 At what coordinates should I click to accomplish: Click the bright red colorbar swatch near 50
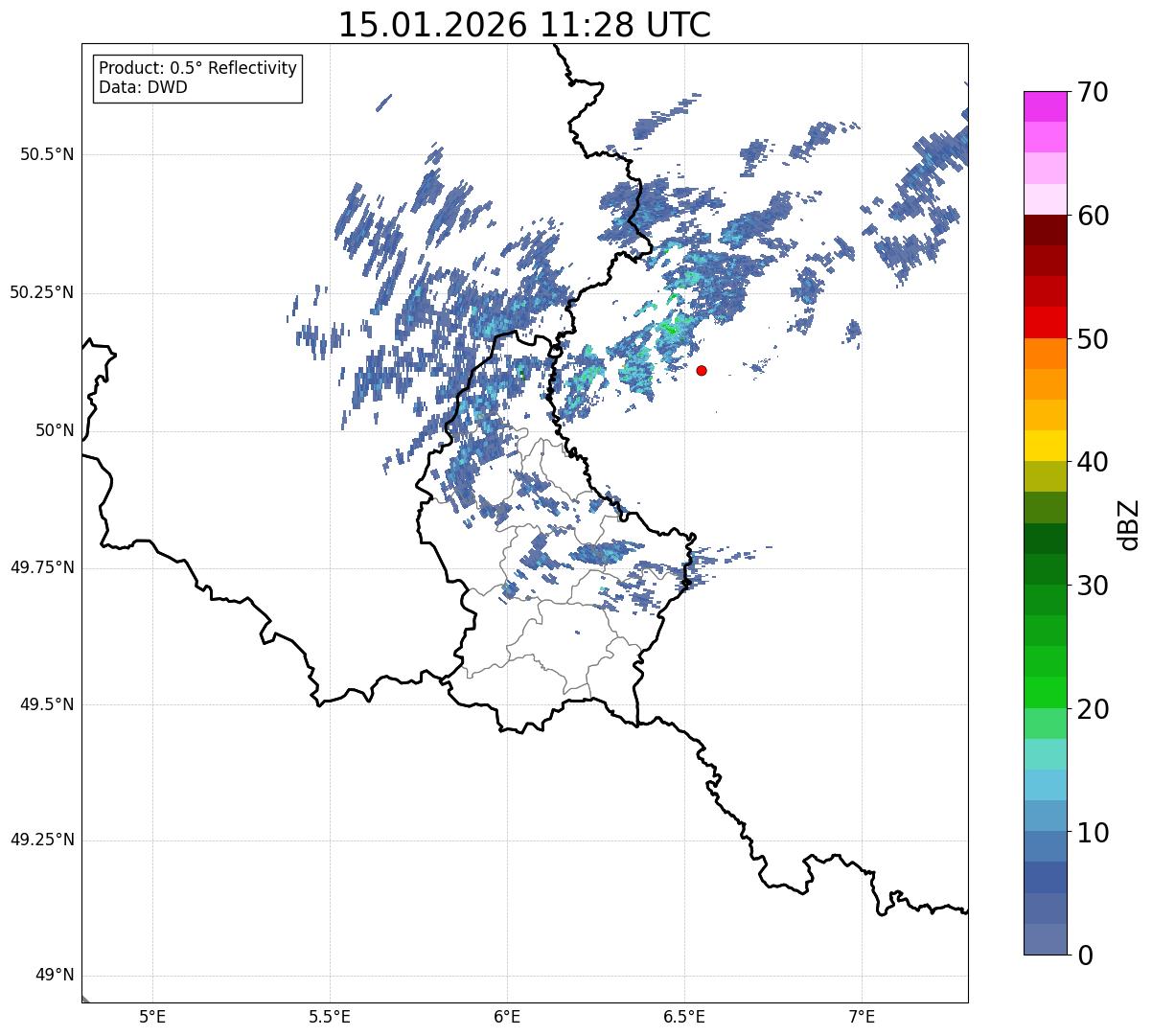1045,323
